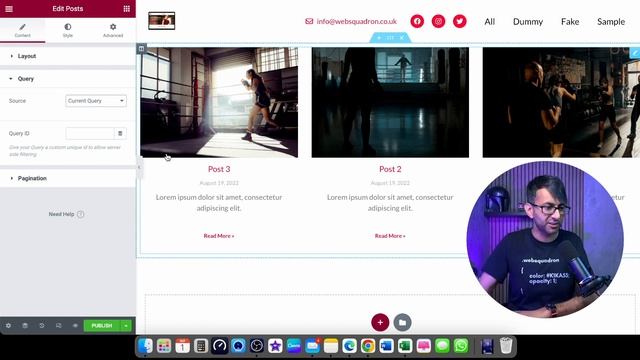640x360 pixels.
Task: Click the red Add New Section button
Action: point(380,322)
